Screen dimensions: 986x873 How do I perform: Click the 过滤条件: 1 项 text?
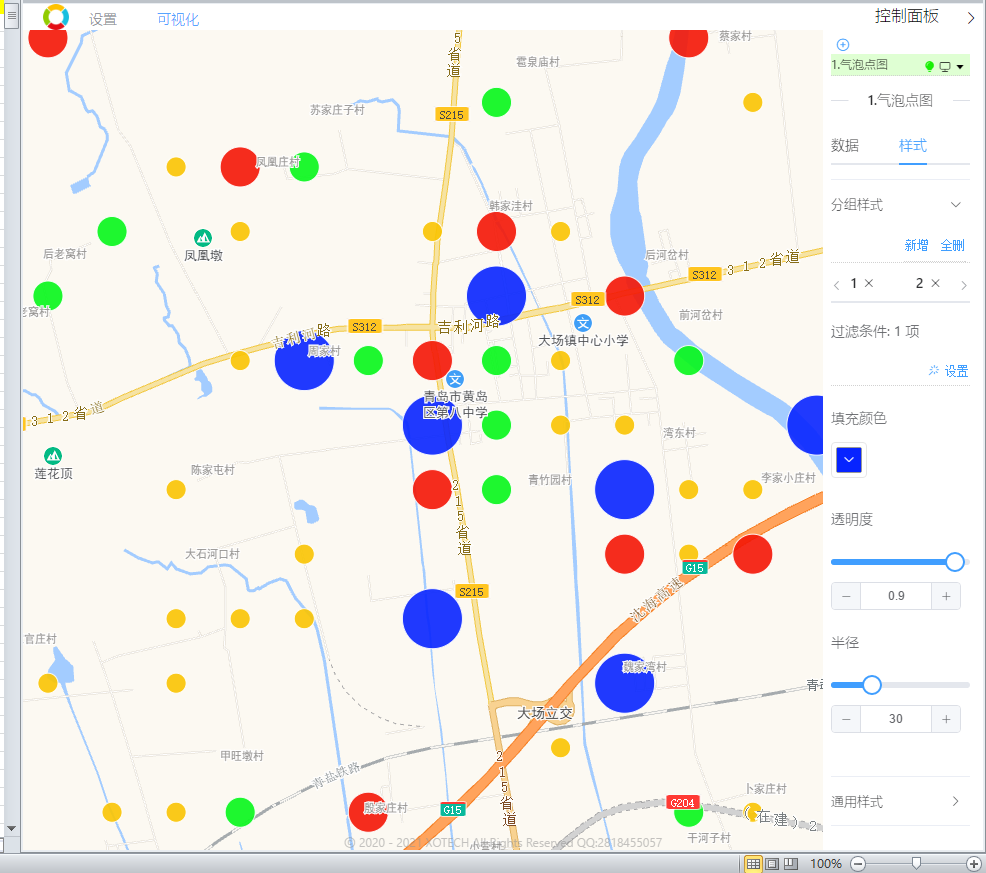875,331
